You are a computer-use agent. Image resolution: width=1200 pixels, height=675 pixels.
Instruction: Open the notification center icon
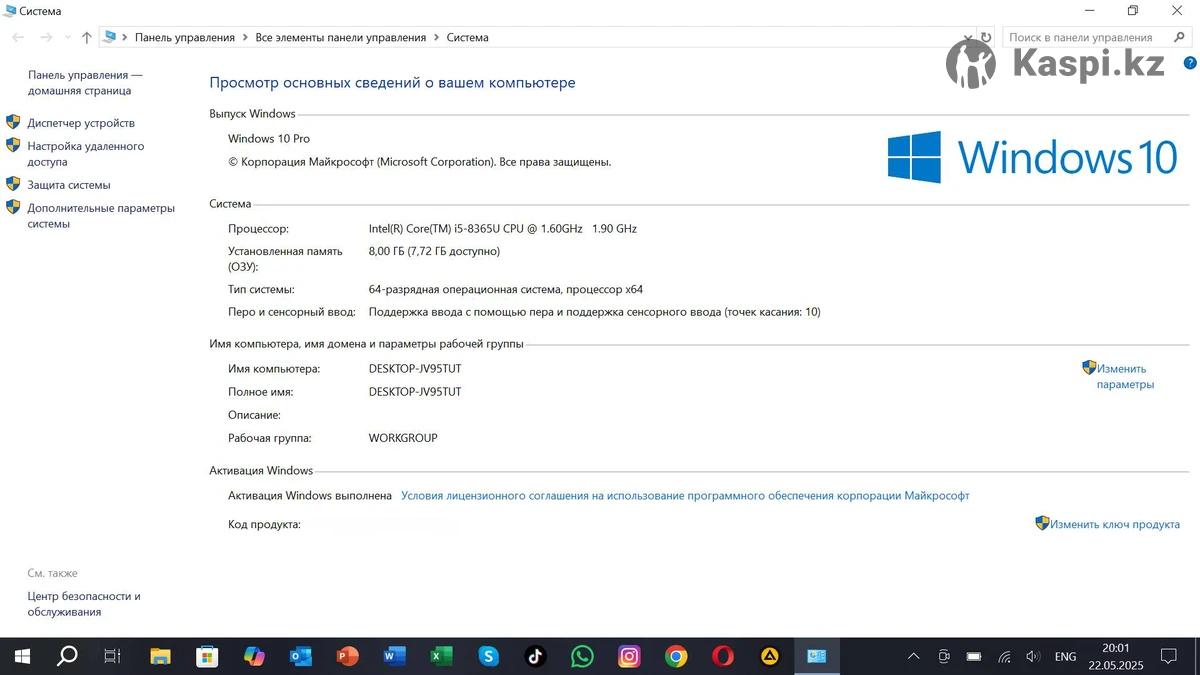pos(1168,657)
